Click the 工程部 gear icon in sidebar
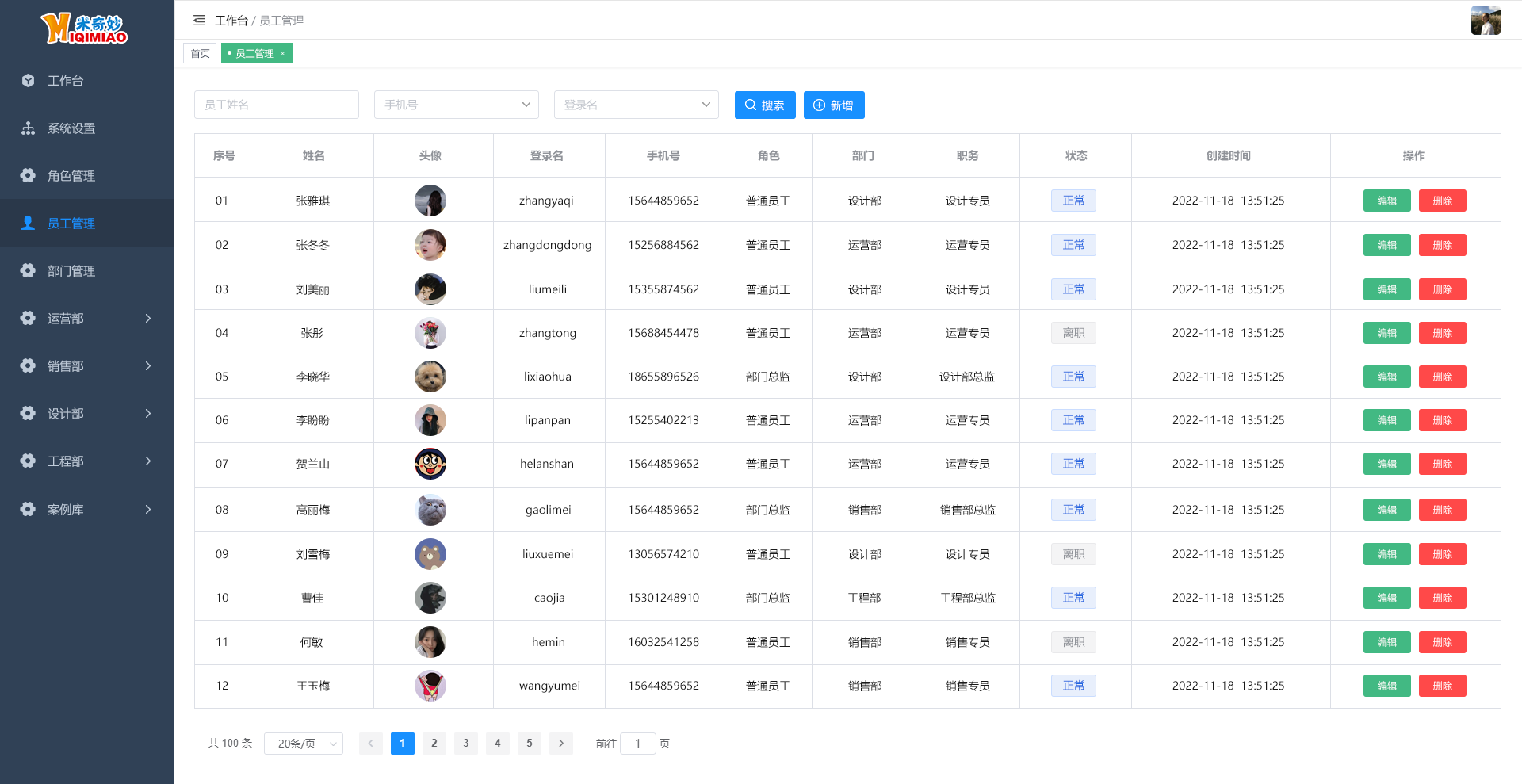This screenshot has width=1522, height=784. 28,461
